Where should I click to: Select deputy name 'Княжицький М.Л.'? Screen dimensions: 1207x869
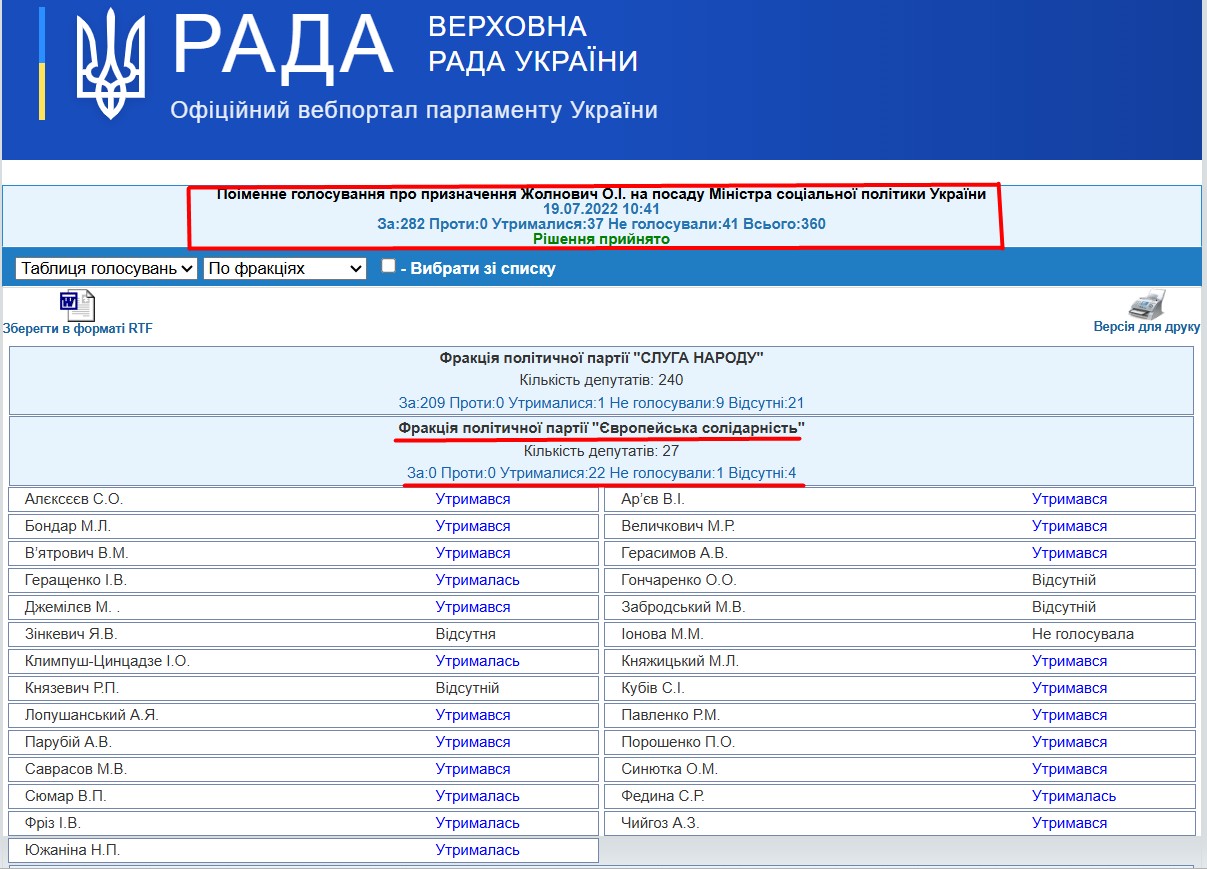coord(679,661)
